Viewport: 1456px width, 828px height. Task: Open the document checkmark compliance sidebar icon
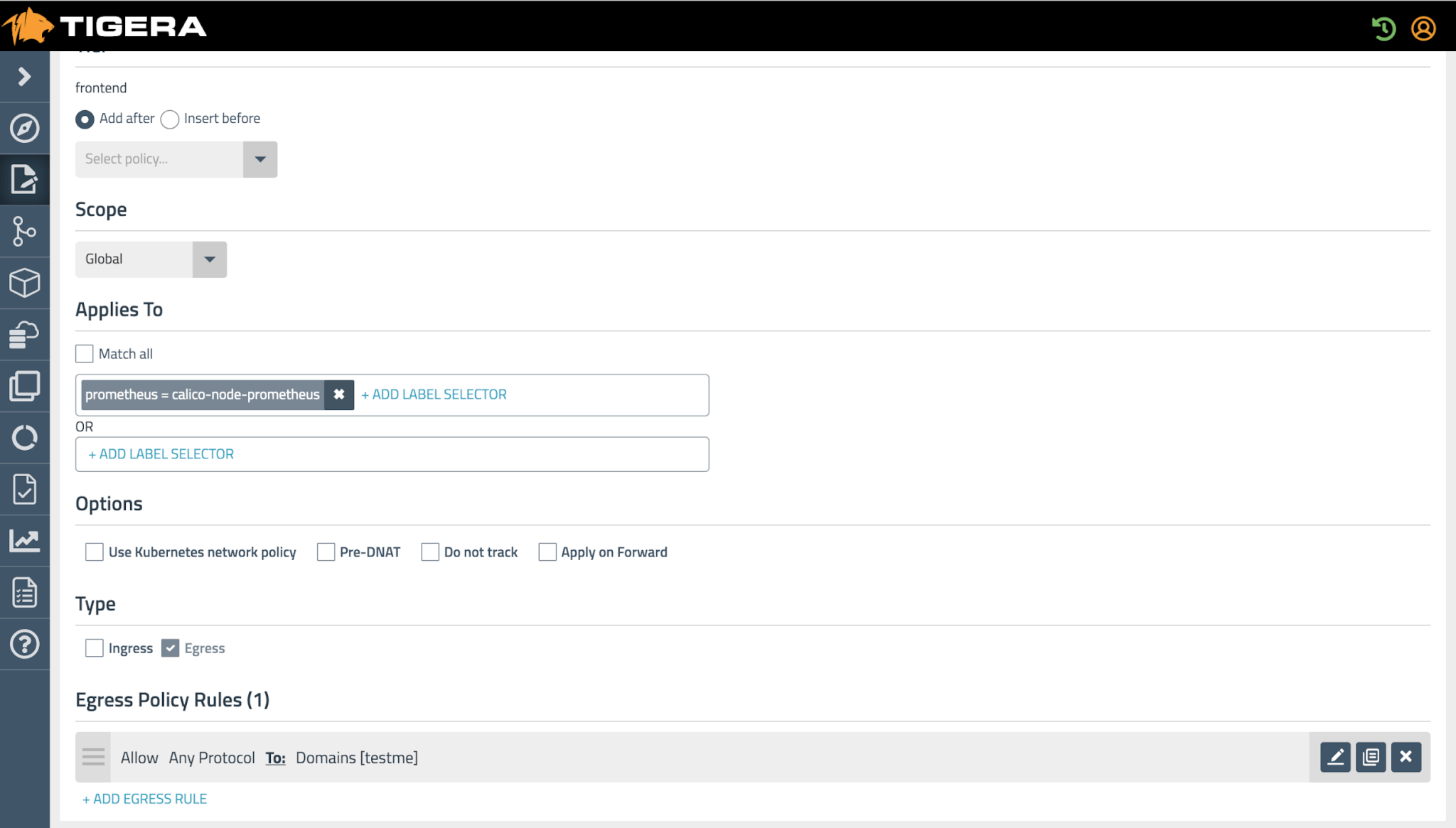25,489
